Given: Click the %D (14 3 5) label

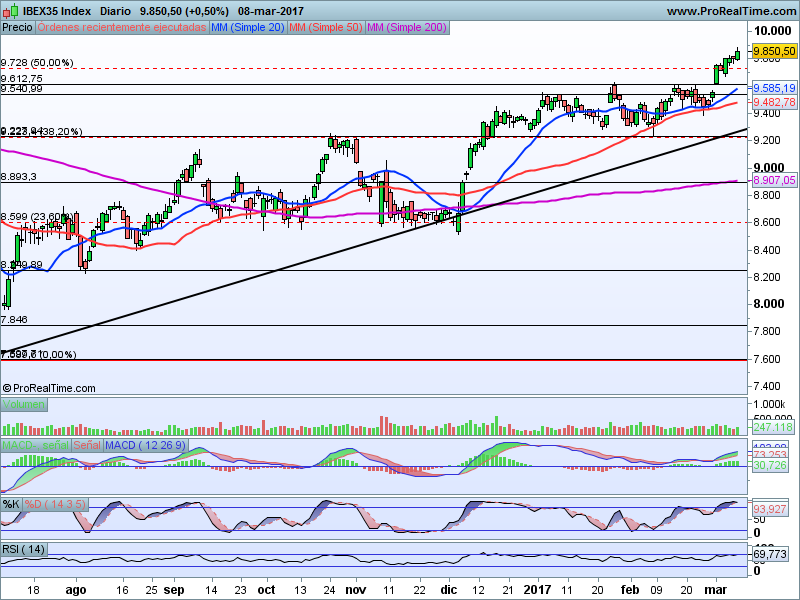Looking at the screenshot, I should point(55,505).
